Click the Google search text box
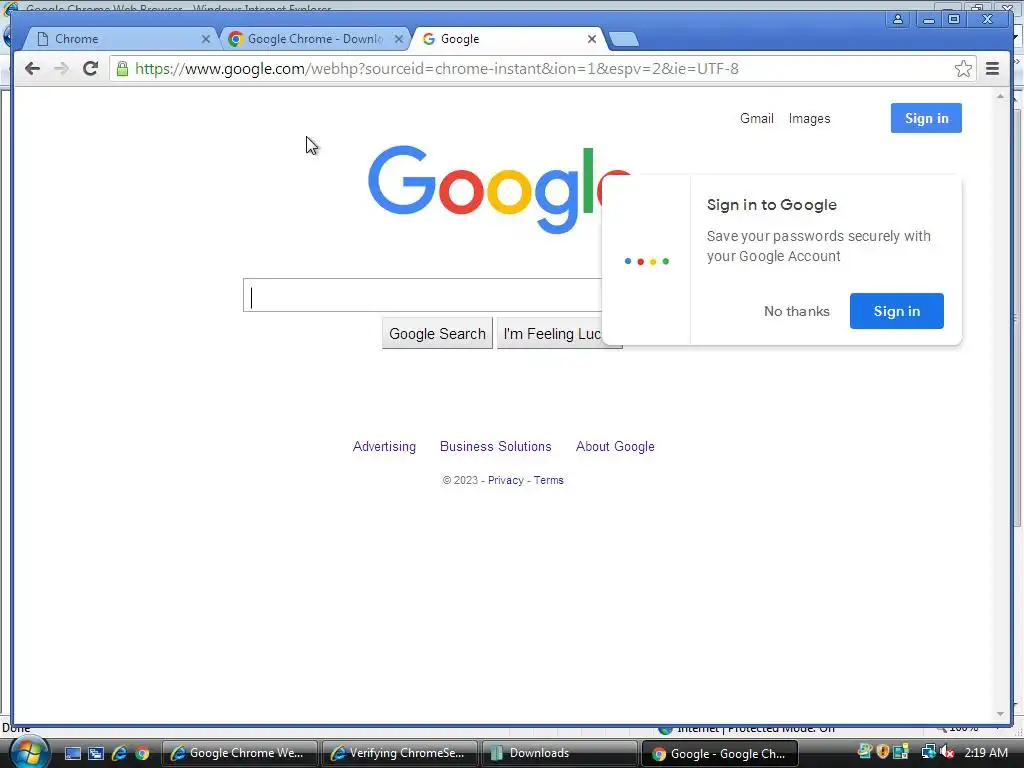This screenshot has width=1024, height=768. (423, 295)
